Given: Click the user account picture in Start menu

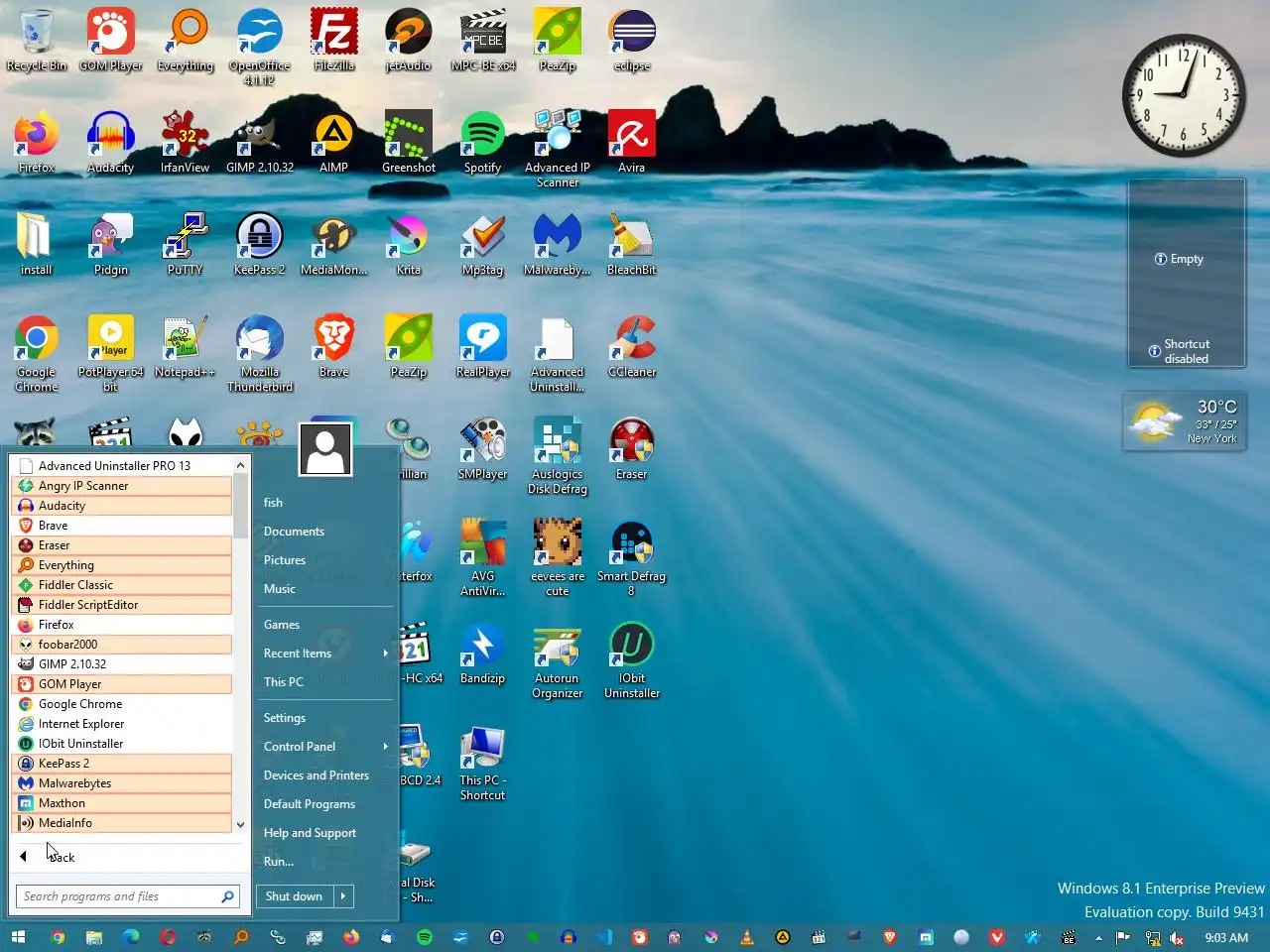Looking at the screenshot, I should click(x=325, y=449).
